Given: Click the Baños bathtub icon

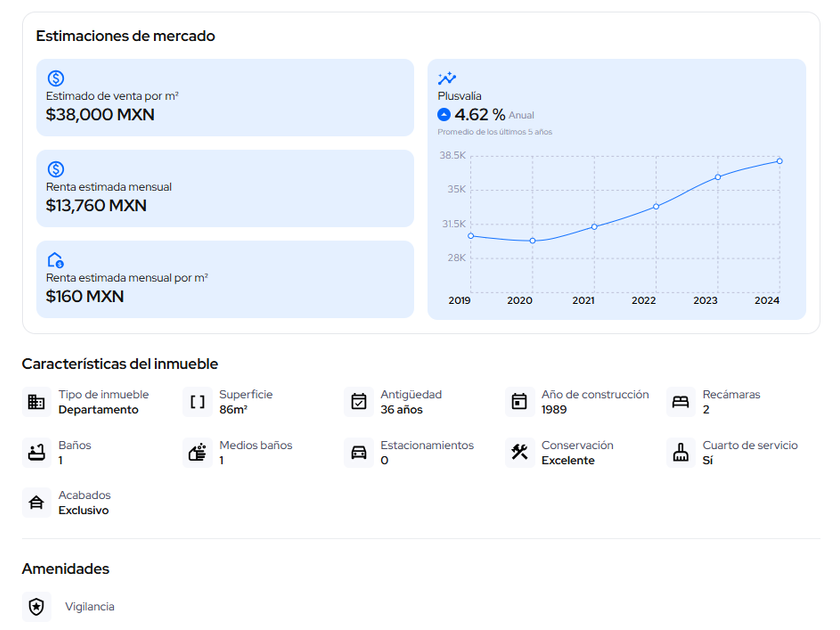Looking at the screenshot, I should pyautogui.click(x=37, y=452).
